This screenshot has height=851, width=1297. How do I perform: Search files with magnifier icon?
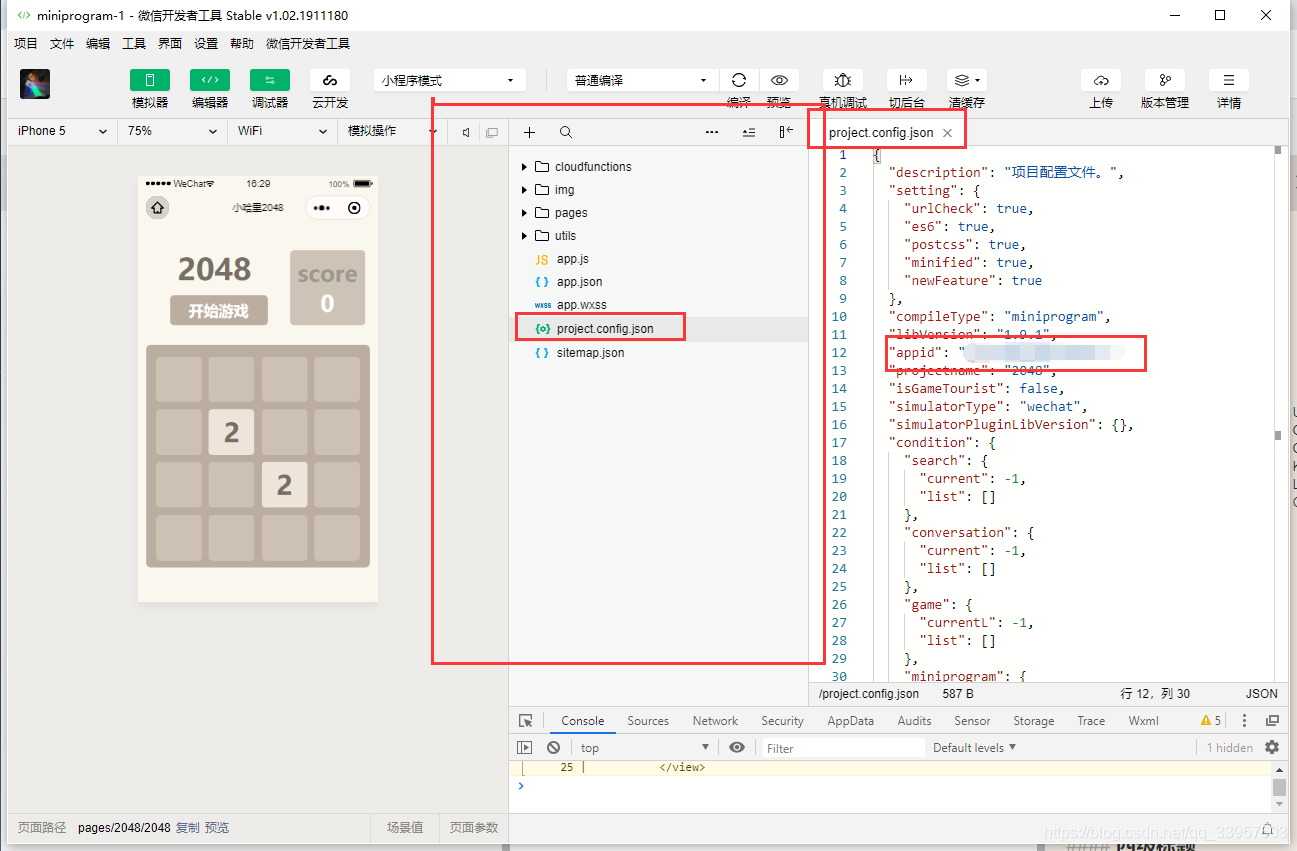[x=566, y=132]
